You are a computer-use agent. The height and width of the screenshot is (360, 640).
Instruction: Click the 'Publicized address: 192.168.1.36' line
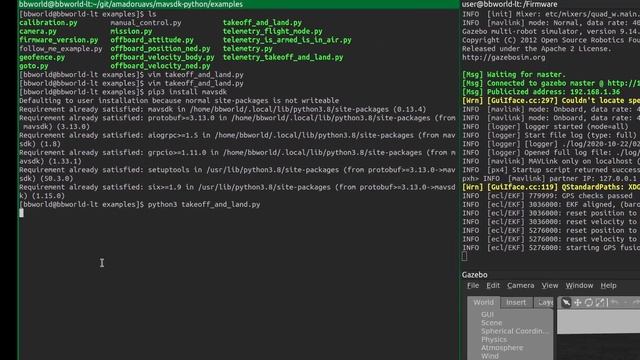[541, 92]
